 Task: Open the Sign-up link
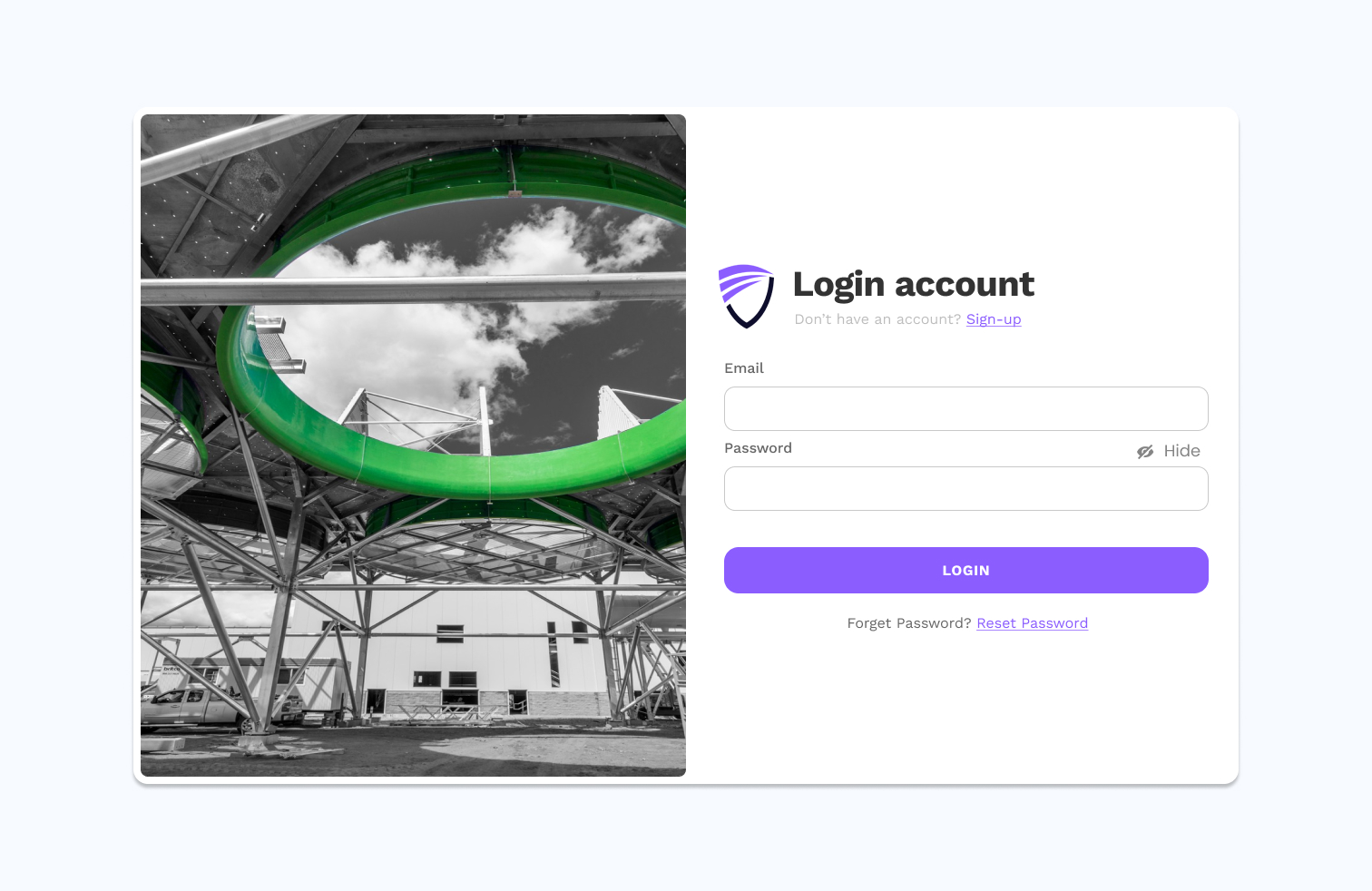tap(994, 319)
